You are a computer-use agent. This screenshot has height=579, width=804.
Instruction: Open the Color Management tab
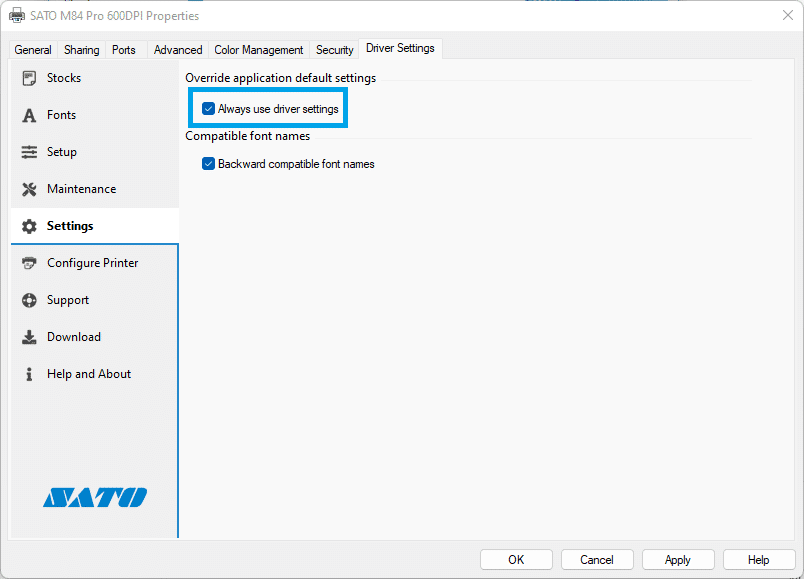tap(258, 50)
